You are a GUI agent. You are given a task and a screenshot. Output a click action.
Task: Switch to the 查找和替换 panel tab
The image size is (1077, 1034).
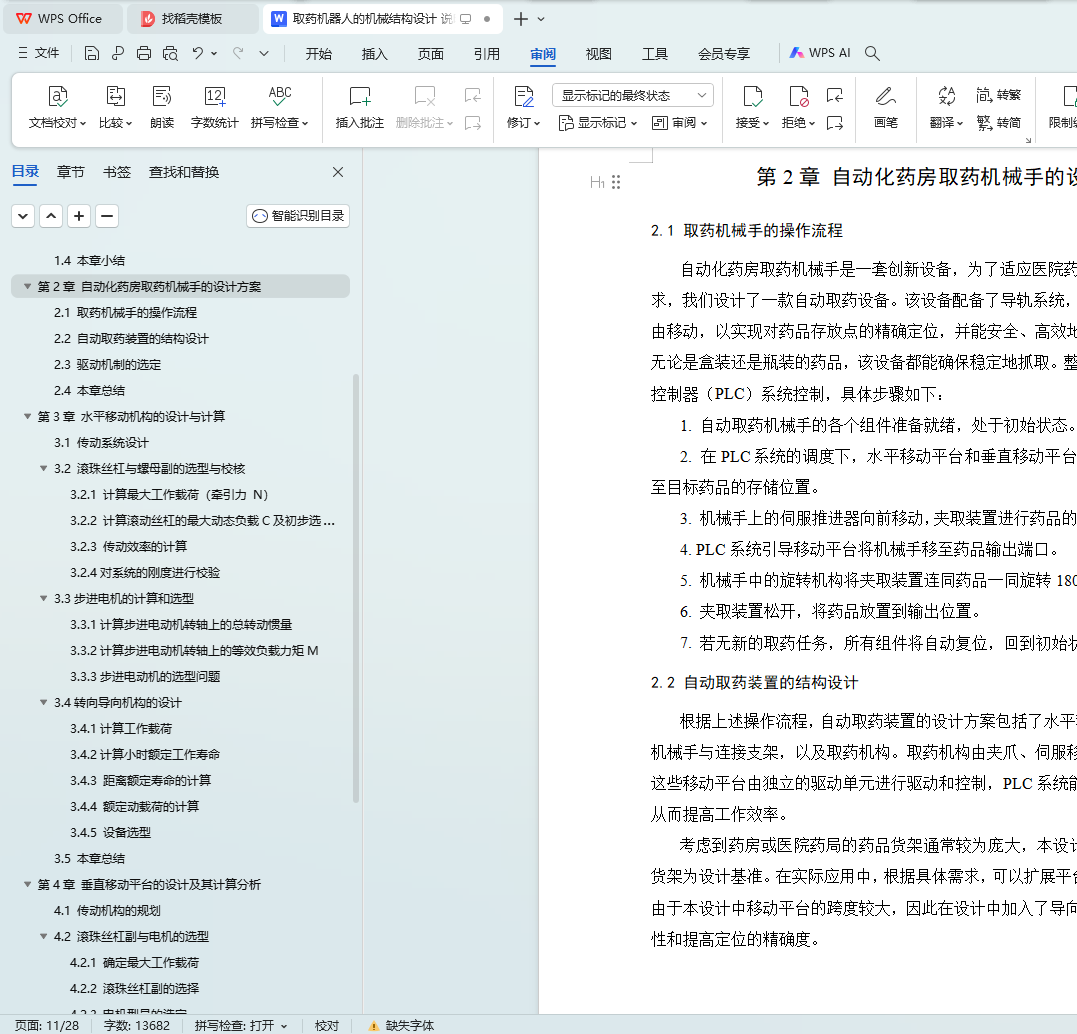(184, 172)
